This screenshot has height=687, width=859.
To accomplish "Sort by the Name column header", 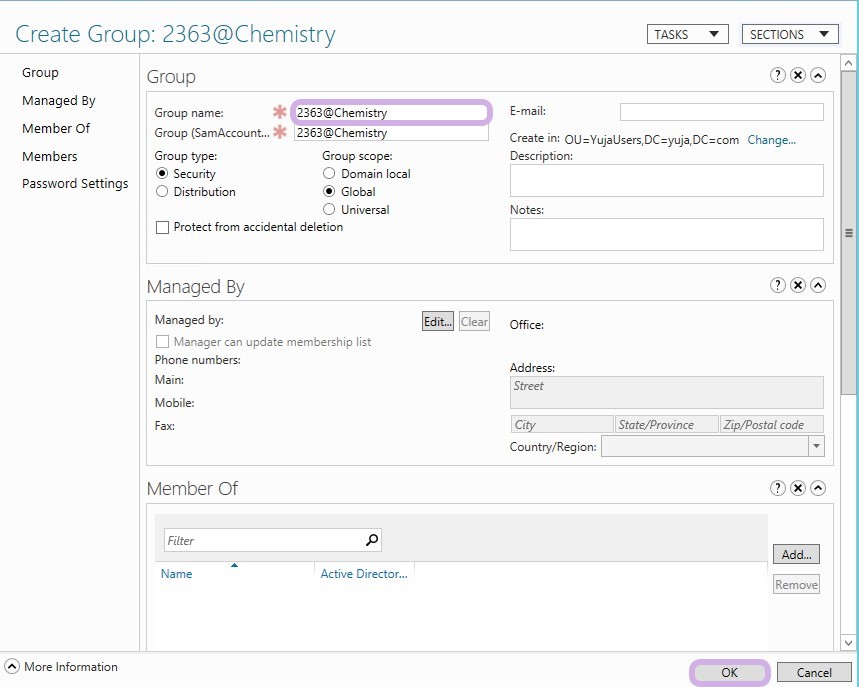I will 176,574.
